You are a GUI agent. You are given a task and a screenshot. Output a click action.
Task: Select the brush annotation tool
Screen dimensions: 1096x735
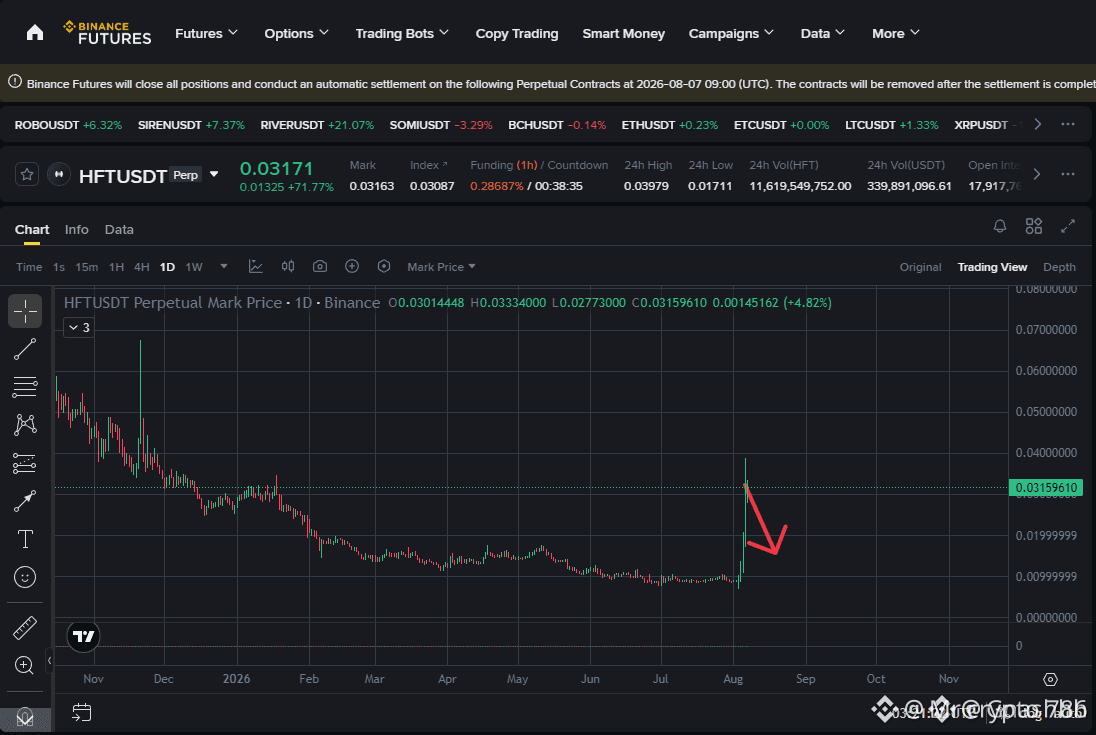25,500
